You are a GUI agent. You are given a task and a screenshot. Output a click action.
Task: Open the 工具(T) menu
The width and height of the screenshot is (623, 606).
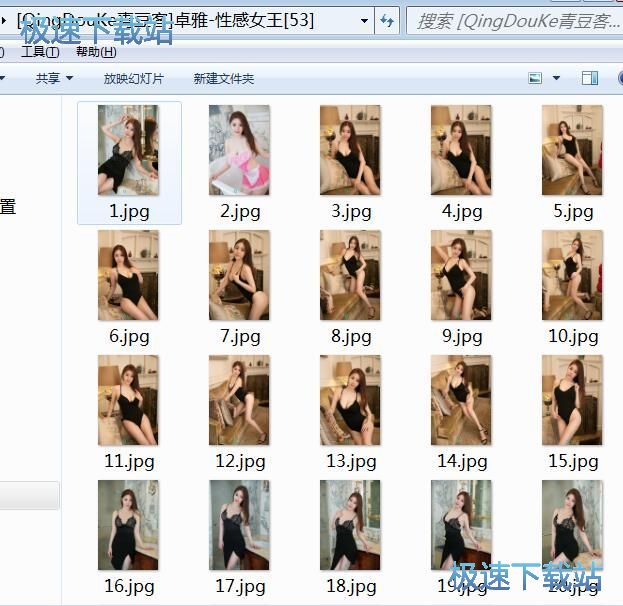40,52
